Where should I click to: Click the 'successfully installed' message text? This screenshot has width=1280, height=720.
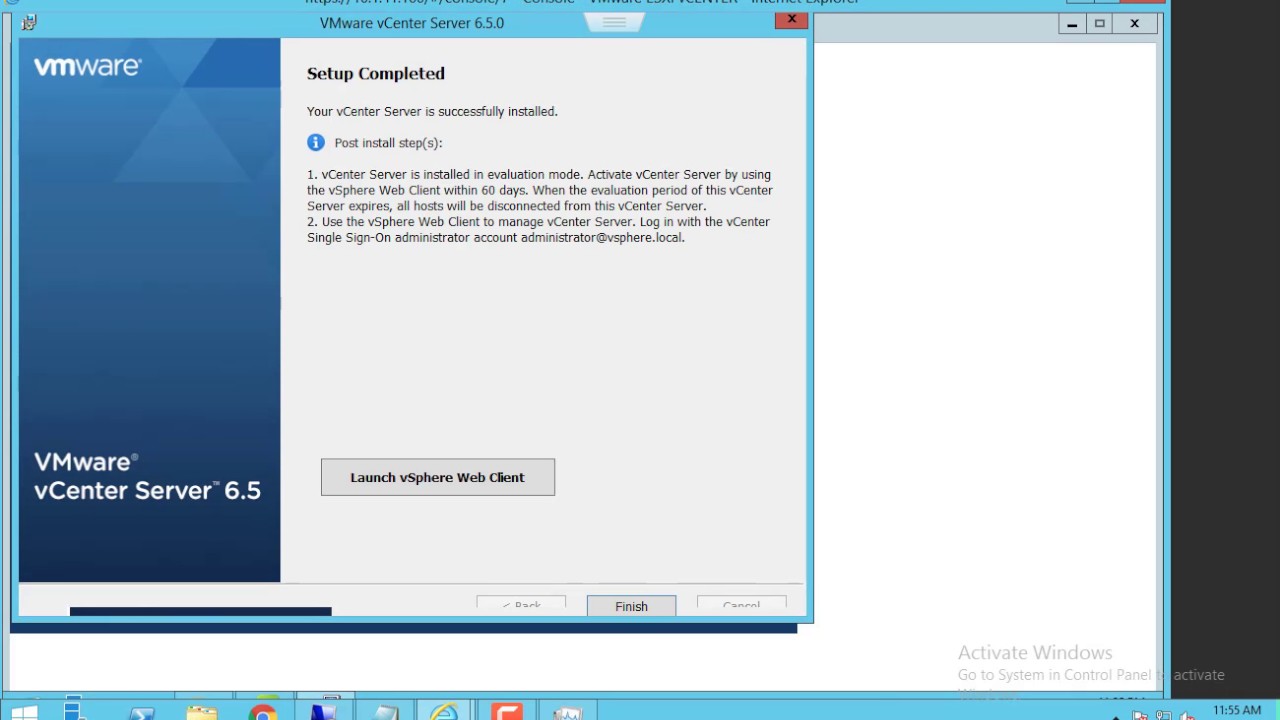coord(432,111)
